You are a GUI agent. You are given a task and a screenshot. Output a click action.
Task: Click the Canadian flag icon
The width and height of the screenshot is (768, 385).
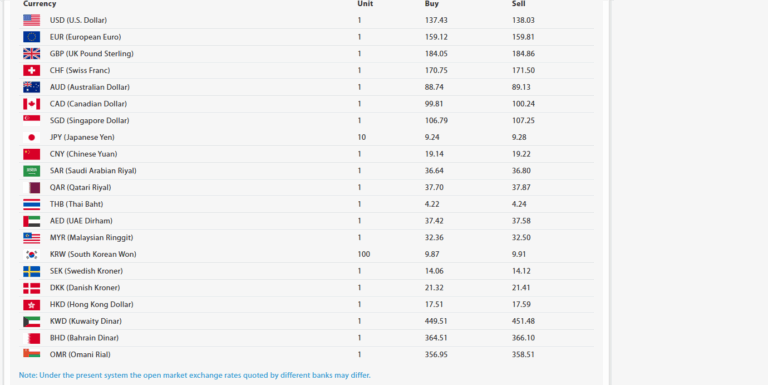click(31, 104)
